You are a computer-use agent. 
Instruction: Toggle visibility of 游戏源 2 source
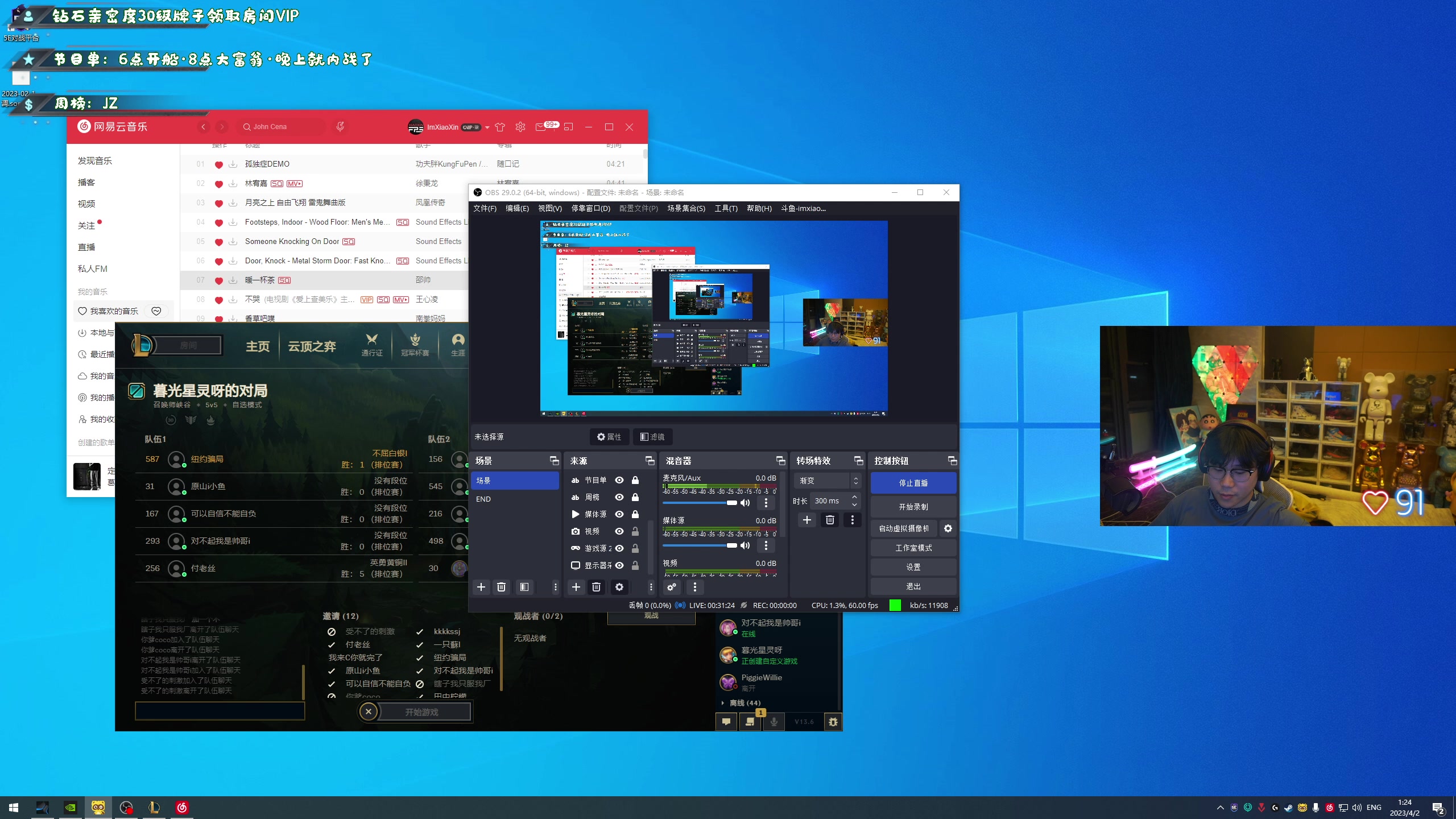coord(619,548)
